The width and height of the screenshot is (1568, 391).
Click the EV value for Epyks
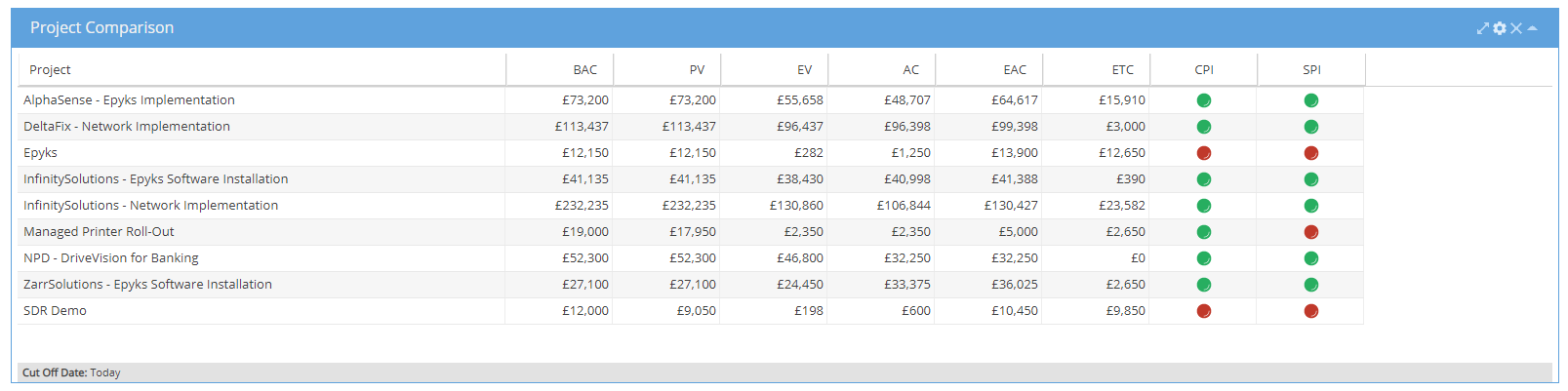809,153
